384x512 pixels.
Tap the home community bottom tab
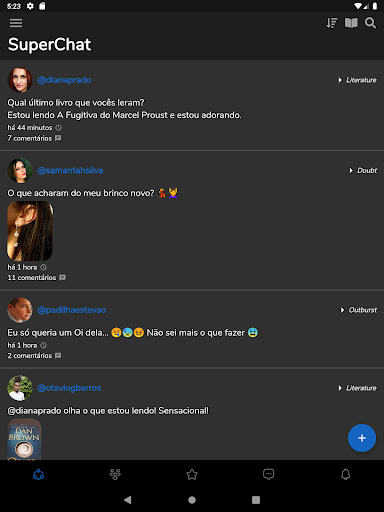point(38,474)
